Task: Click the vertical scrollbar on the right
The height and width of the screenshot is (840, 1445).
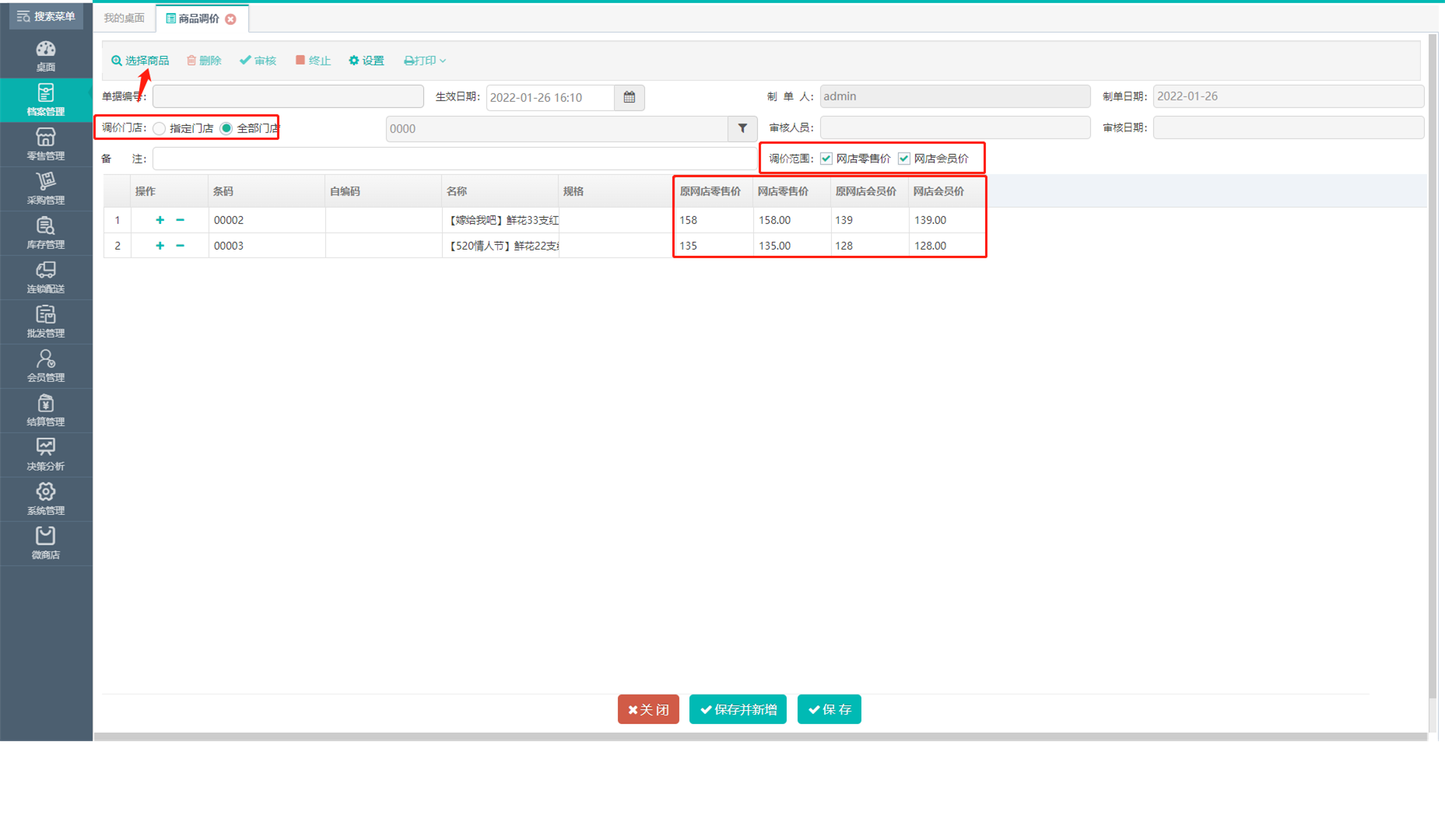Action: point(1433,366)
